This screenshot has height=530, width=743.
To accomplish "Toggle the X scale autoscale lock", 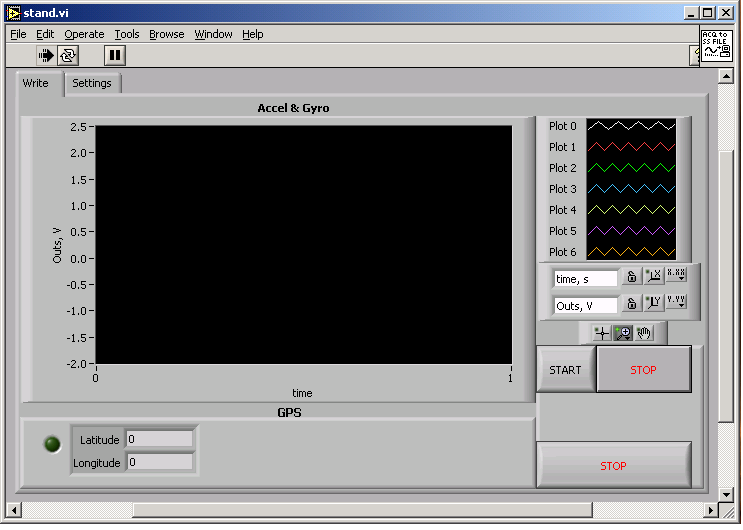I will 632,276.
